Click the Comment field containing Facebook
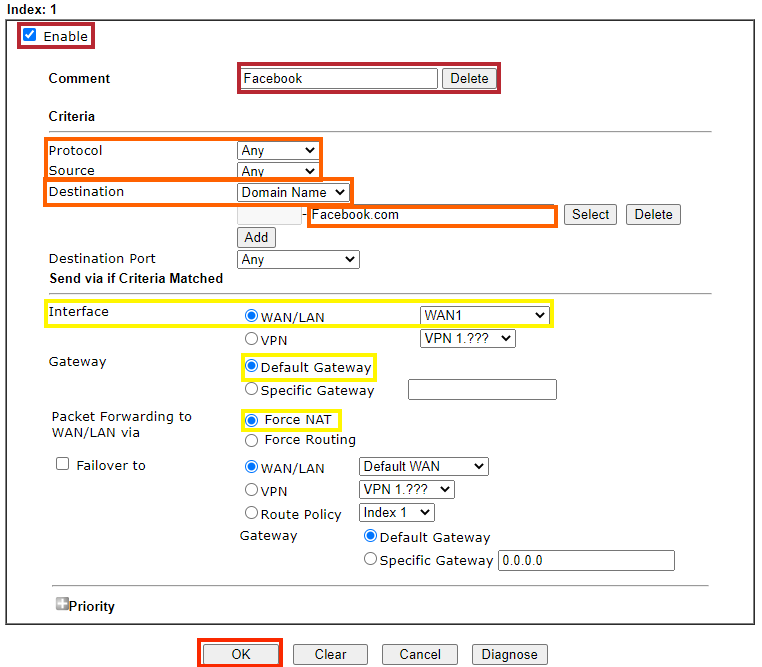Image resolution: width=762 pixels, height=667 pixels. tap(339, 78)
